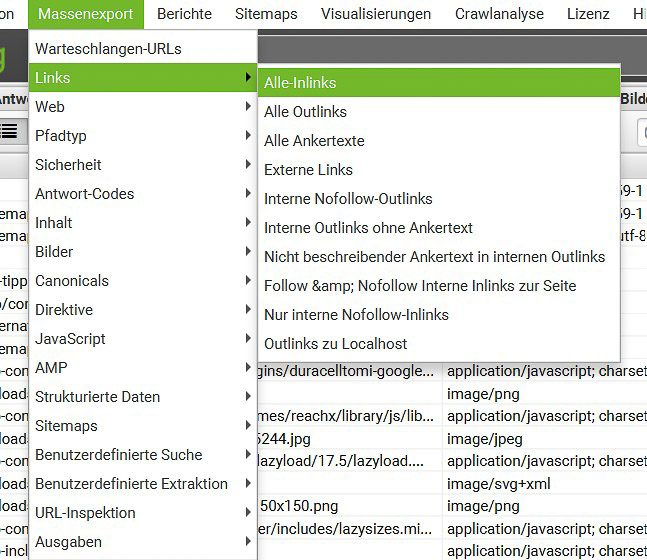Export Externe Links

308,170
